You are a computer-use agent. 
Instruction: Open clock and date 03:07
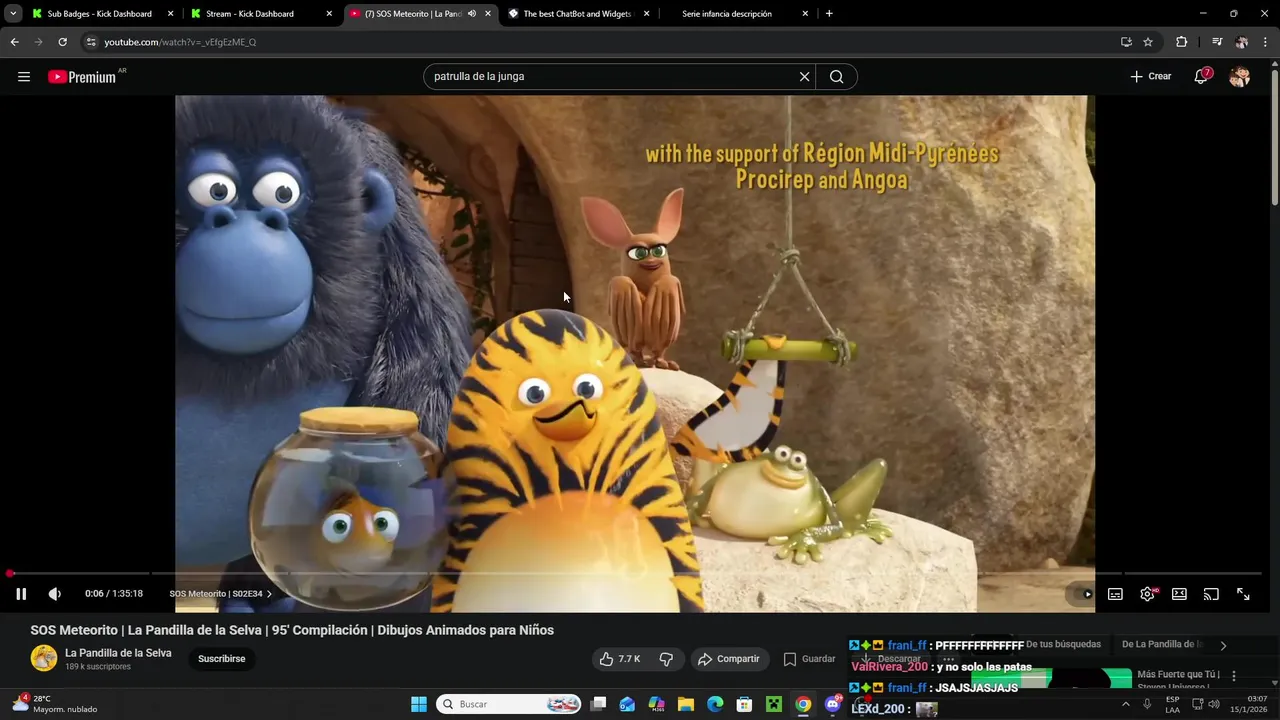[1248, 704]
